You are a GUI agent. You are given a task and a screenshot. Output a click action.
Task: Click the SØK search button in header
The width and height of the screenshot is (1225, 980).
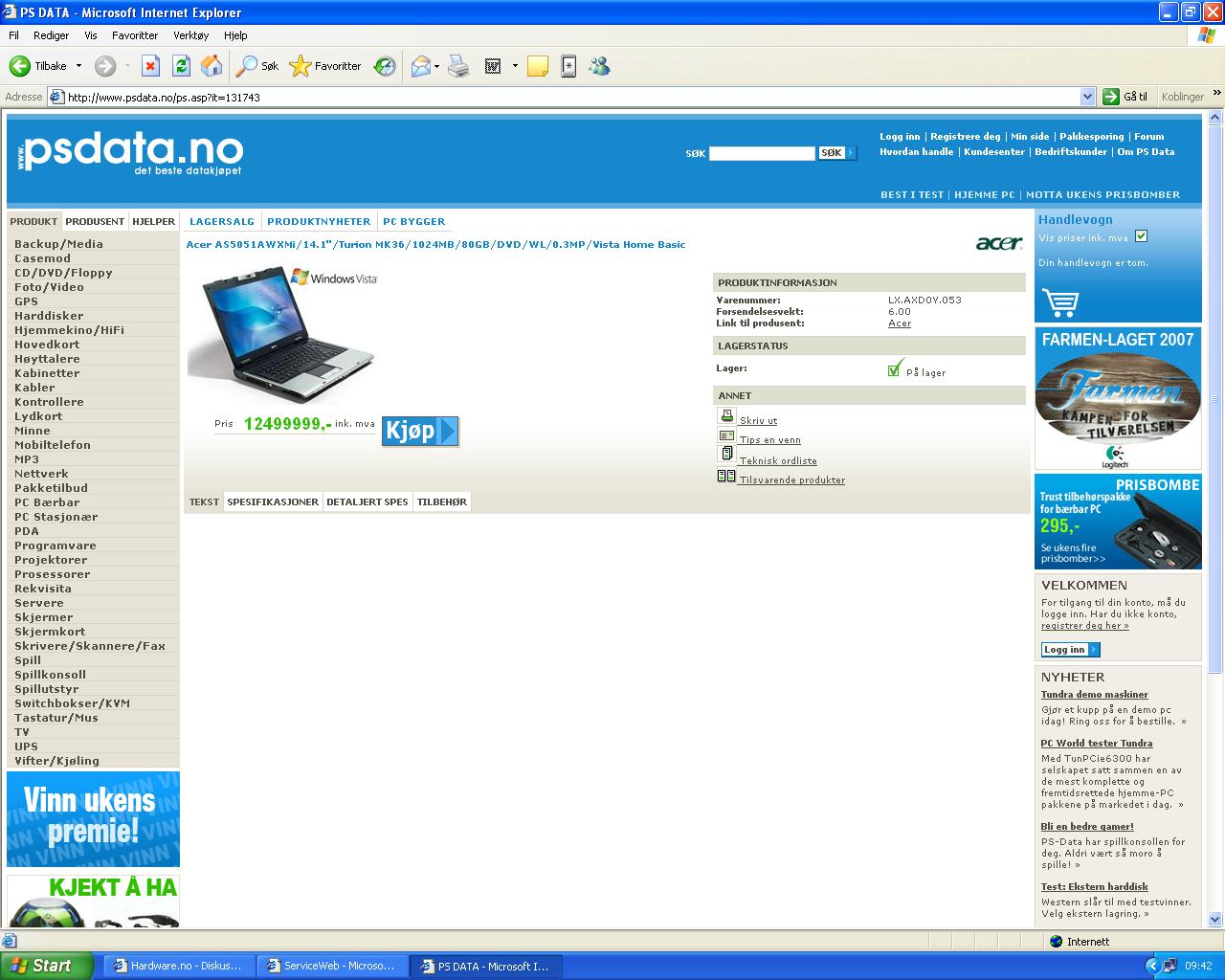coord(835,153)
